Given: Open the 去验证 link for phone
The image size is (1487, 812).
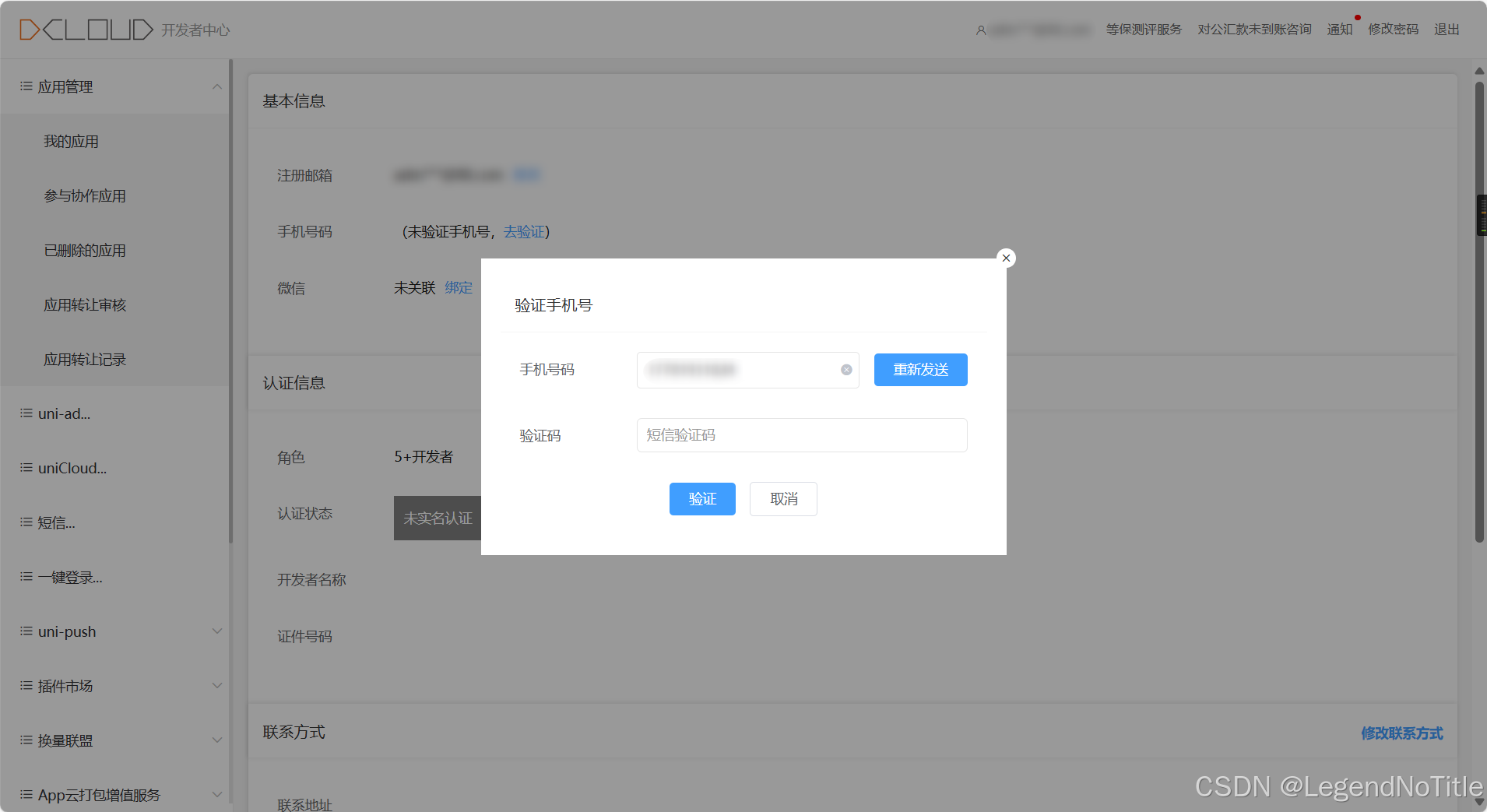Looking at the screenshot, I should [523, 231].
